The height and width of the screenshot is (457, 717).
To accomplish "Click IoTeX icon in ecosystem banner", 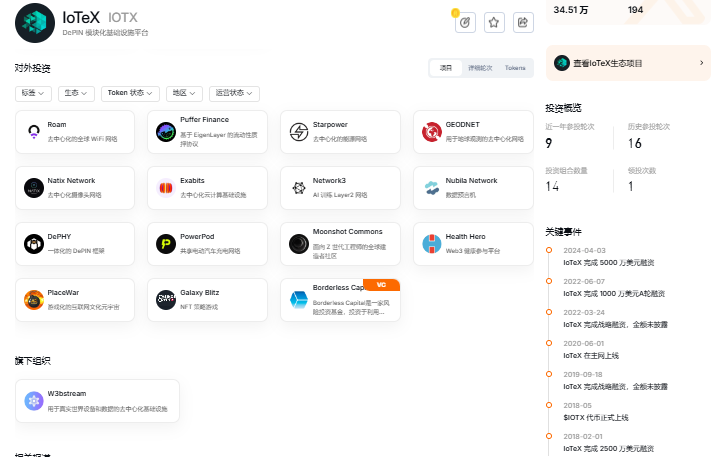I will [x=562, y=63].
